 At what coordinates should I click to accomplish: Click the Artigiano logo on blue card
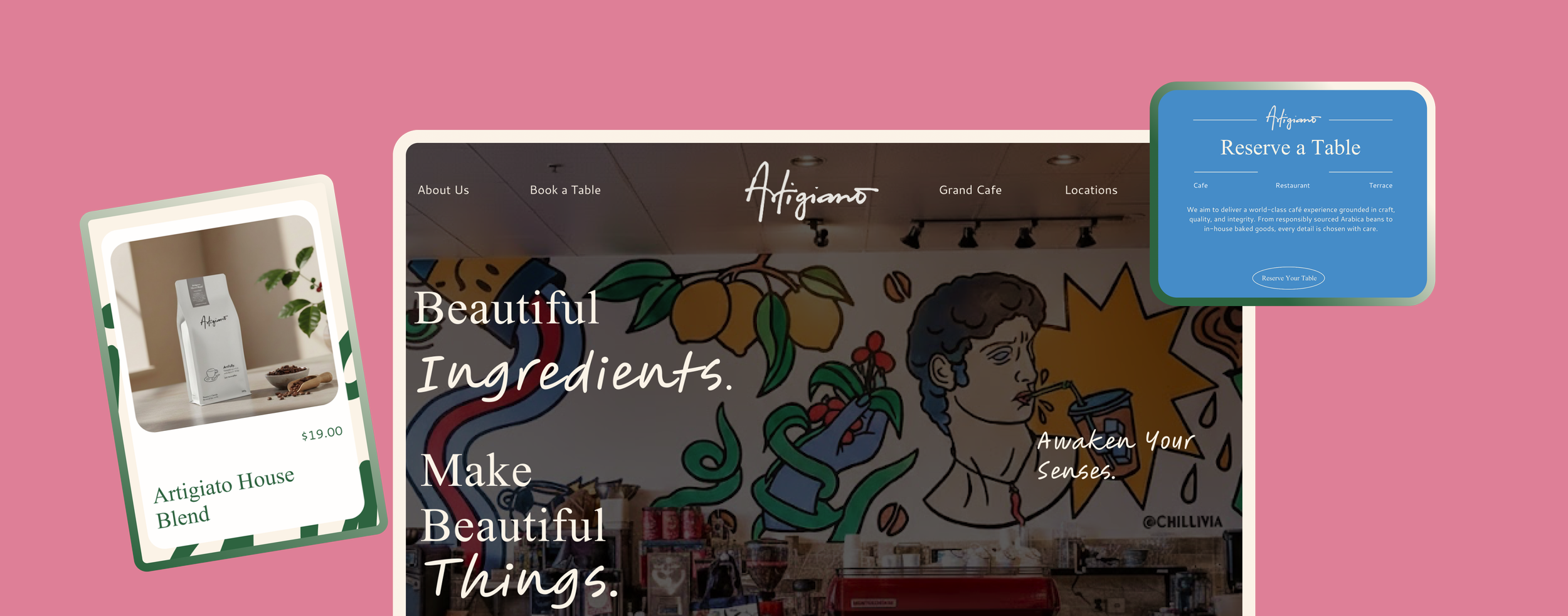1293,118
